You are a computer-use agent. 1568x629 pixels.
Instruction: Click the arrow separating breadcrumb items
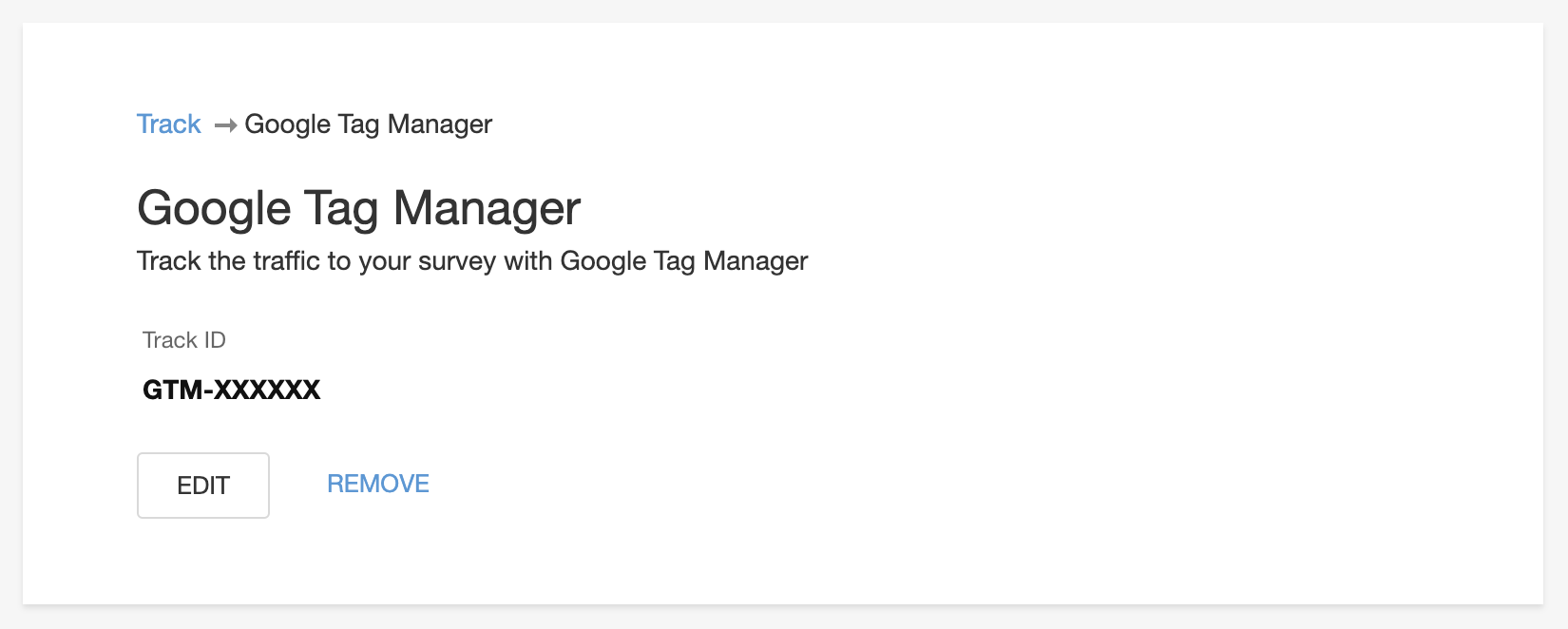(225, 125)
